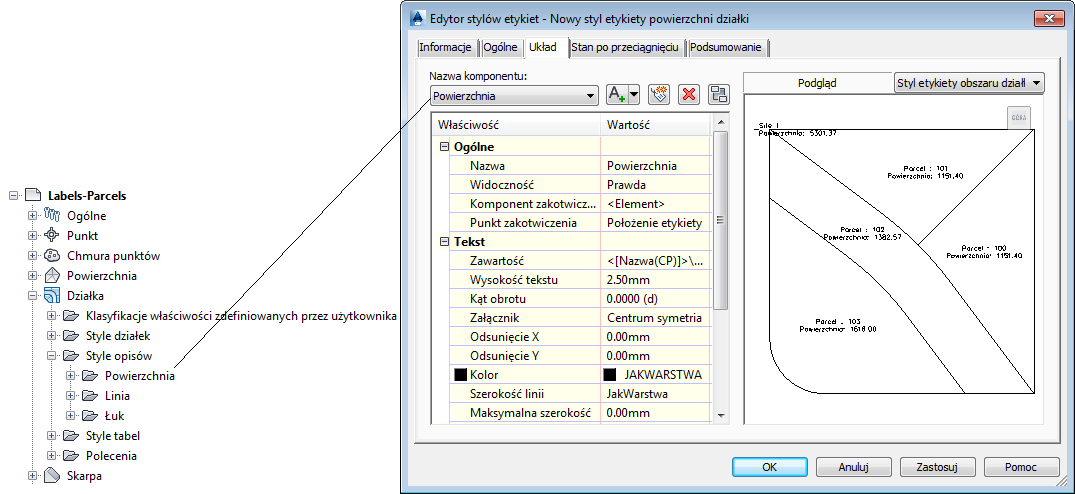Click the Właściwość column header
Viewport: 1075px width, 494px height.
517,126
